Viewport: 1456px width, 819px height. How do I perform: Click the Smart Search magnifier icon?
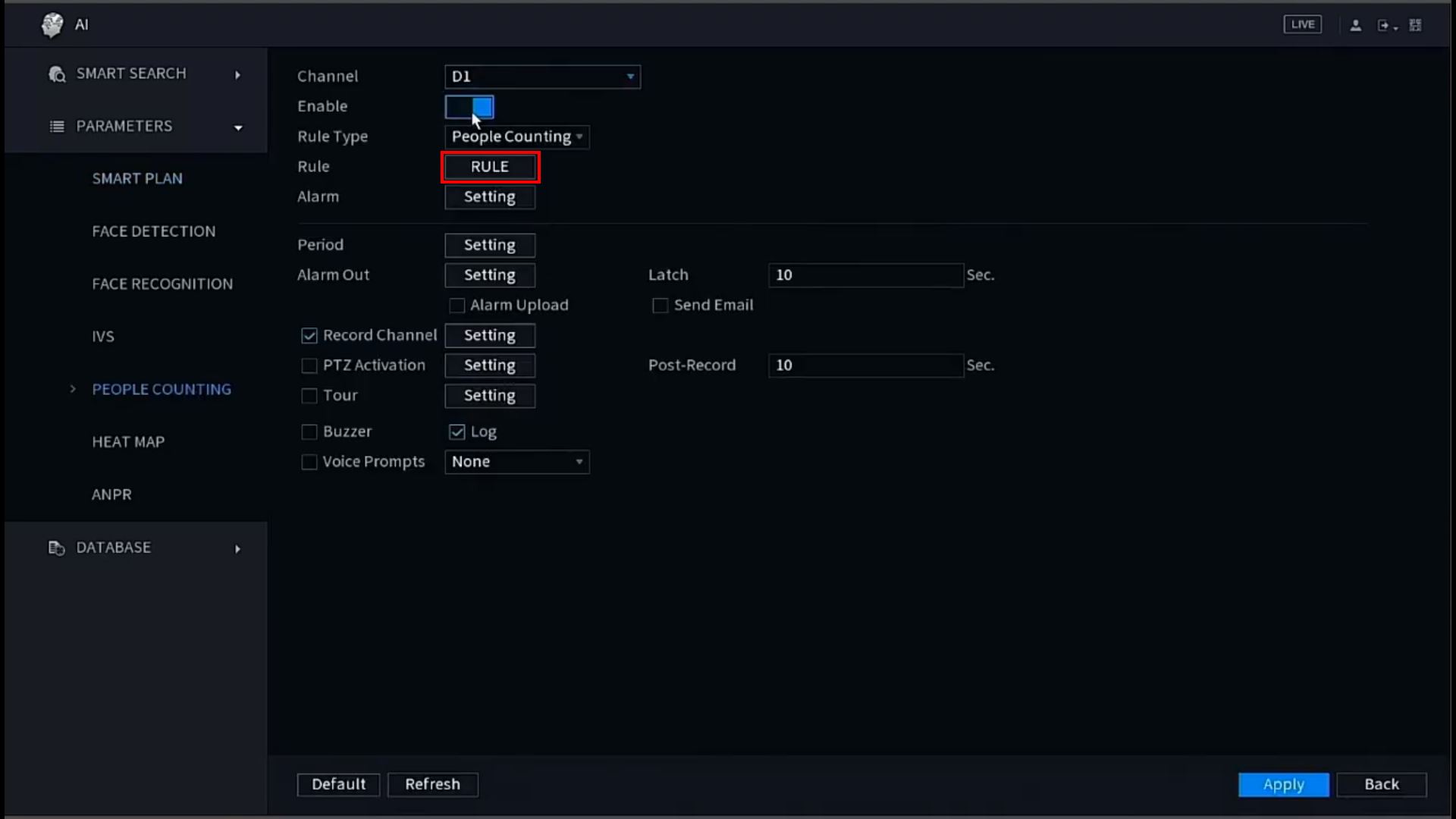point(57,74)
